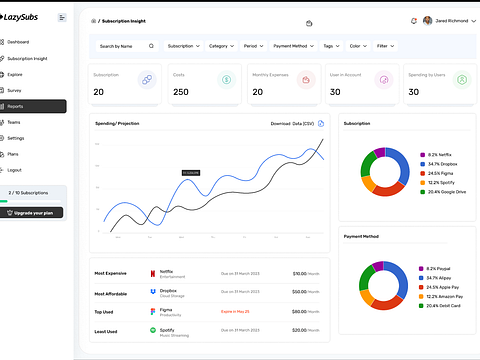
Task: Click the "$10.00" Netflix price
Action: pos(300,274)
